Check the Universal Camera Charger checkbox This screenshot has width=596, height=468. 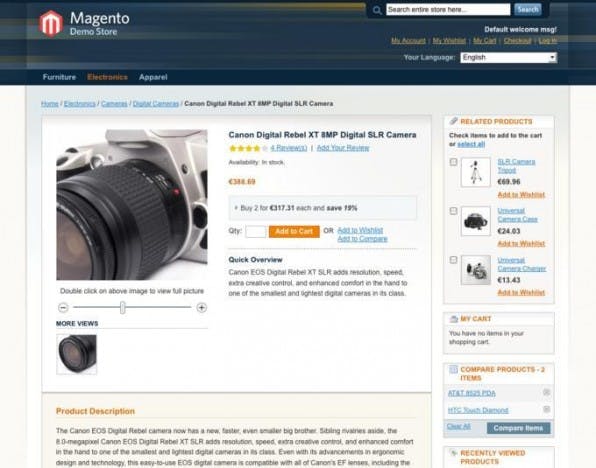[453, 260]
